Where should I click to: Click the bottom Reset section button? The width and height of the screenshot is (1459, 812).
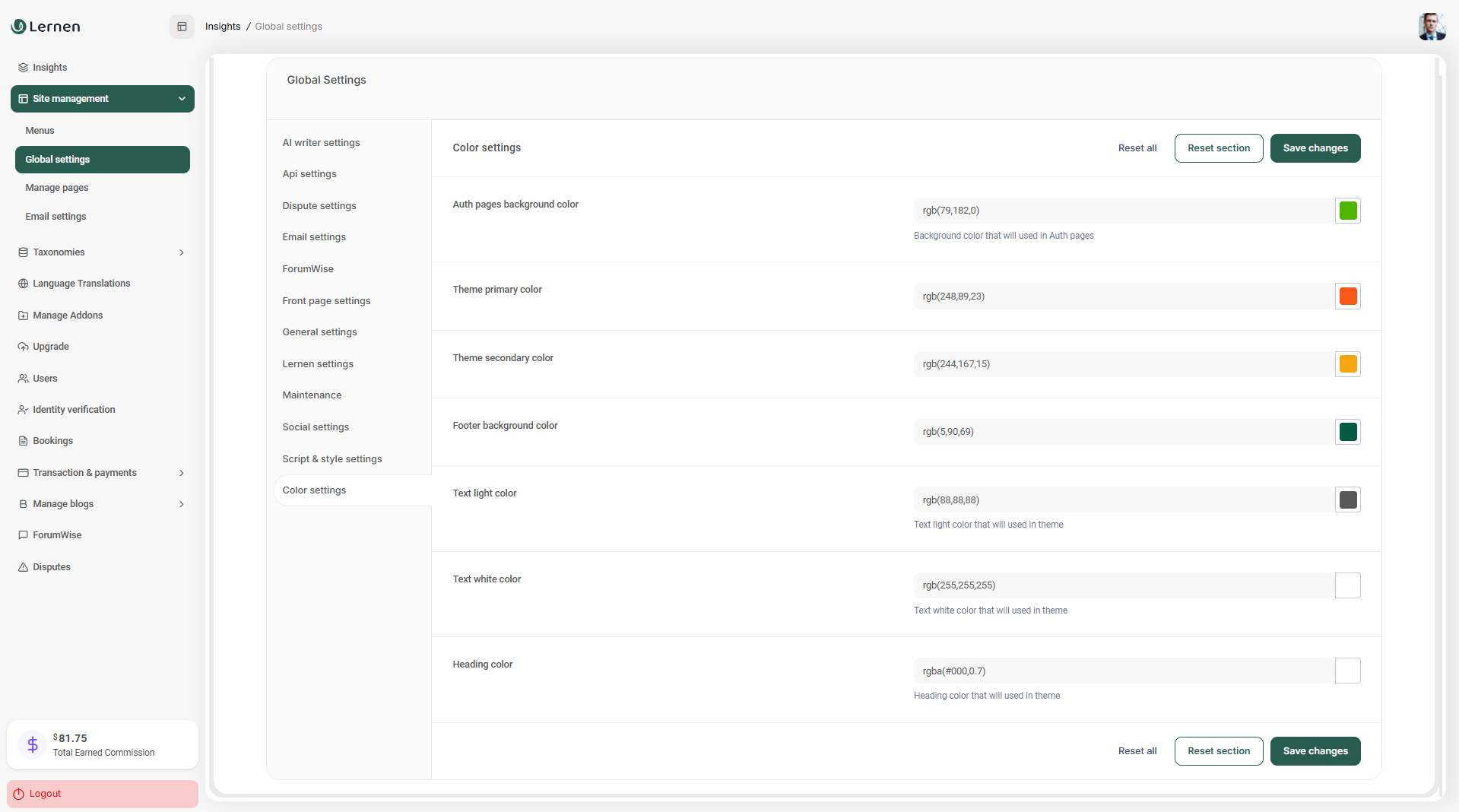tap(1218, 751)
